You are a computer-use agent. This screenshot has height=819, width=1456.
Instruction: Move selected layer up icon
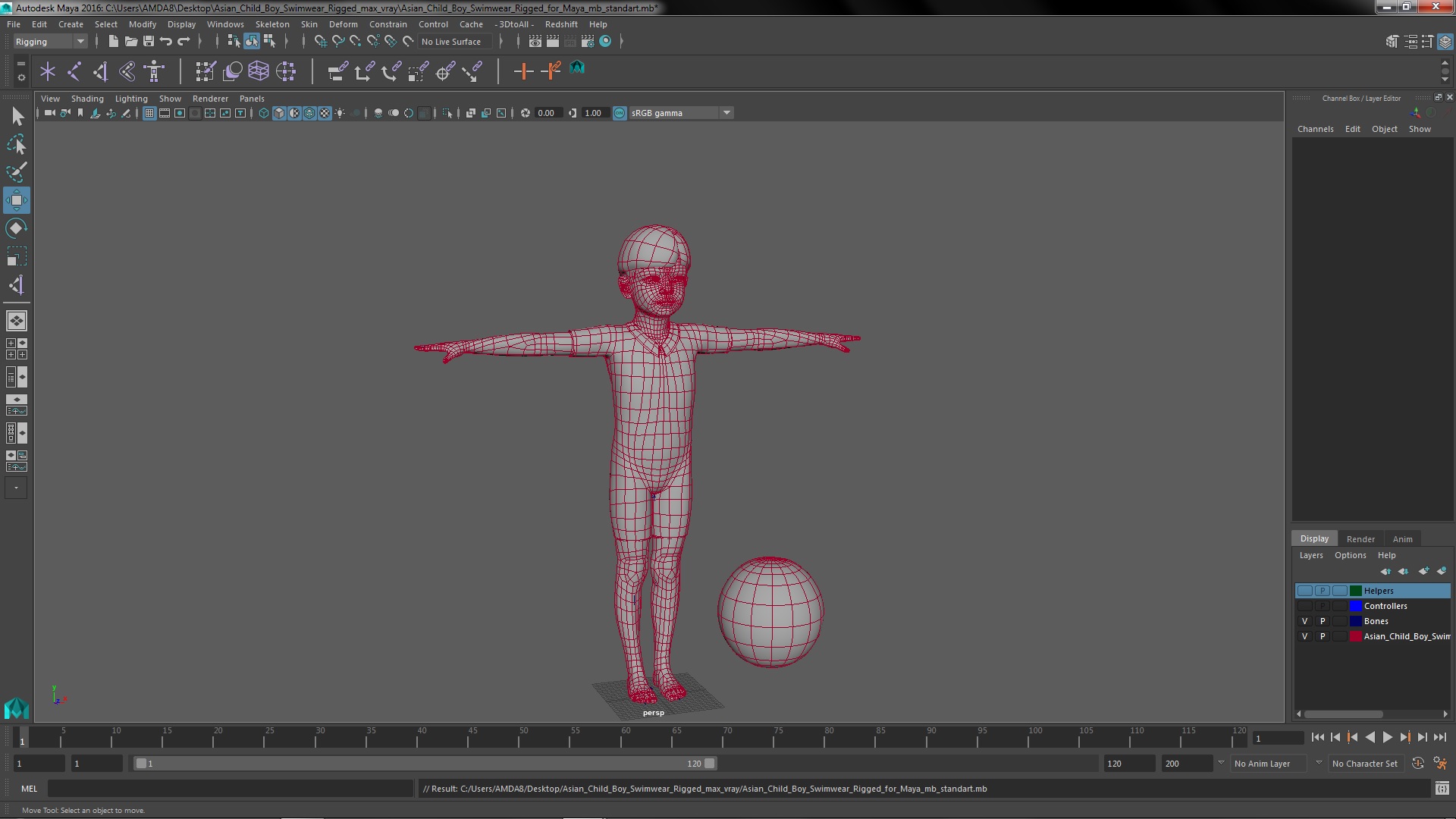click(x=1385, y=571)
